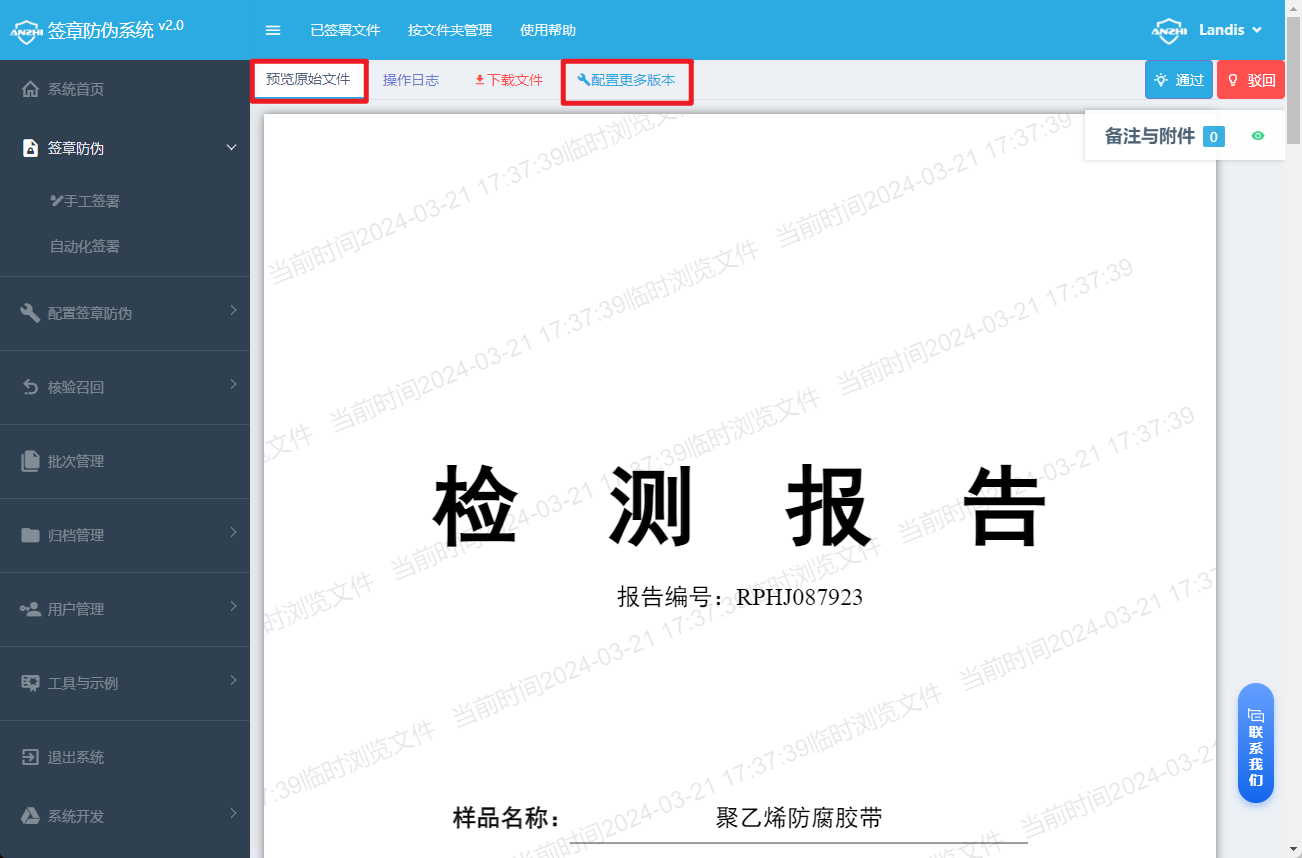1302x858 pixels.
Task: Click the documents icon for 批次管理
Action: (x=30, y=461)
